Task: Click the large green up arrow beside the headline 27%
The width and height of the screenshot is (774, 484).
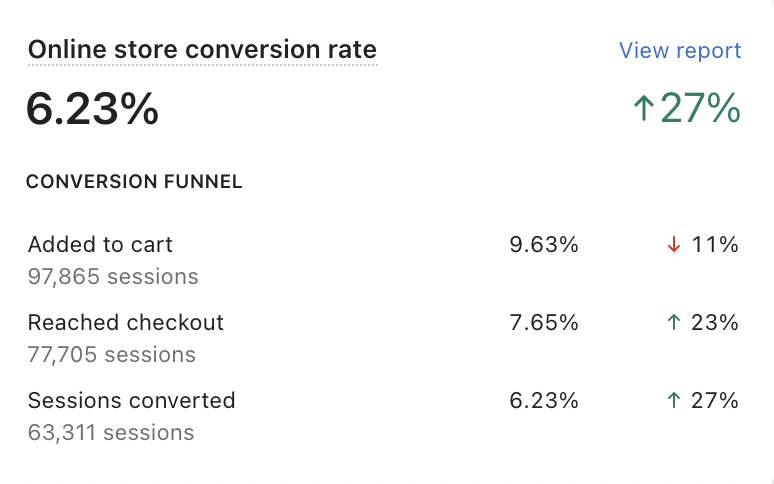Action: coord(643,109)
